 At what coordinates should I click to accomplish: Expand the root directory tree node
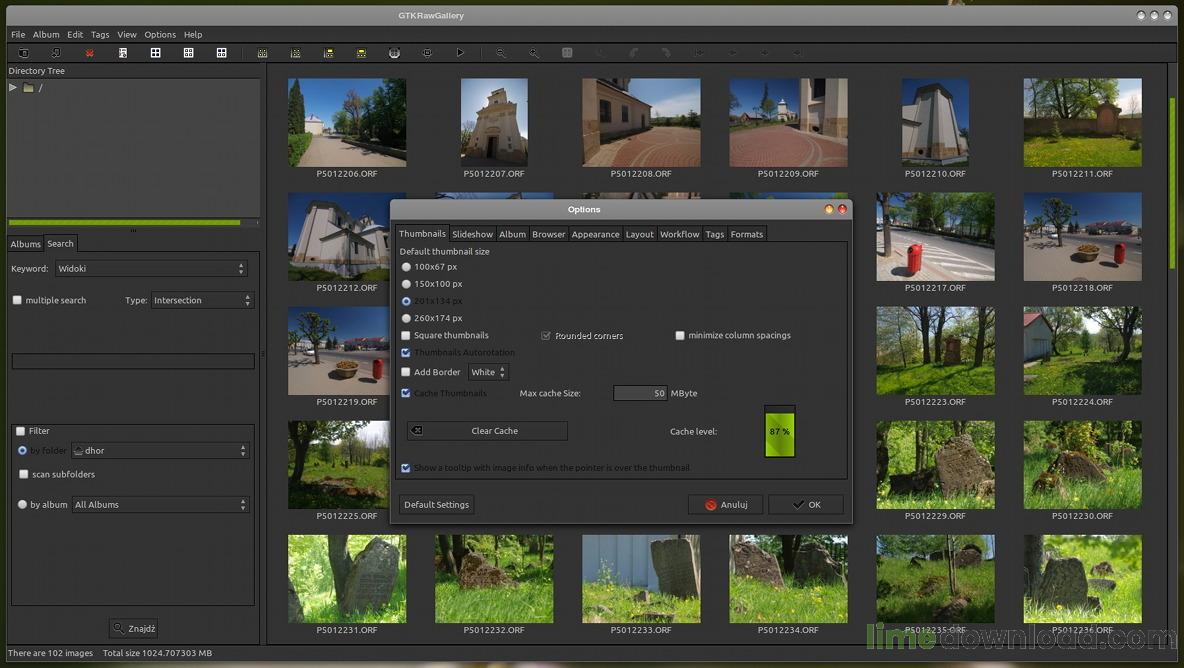pos(13,88)
